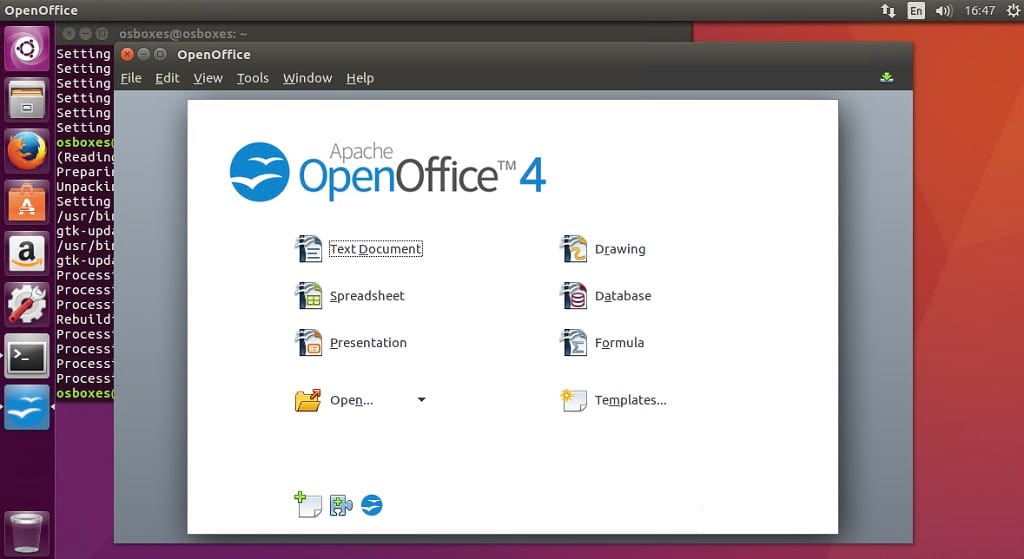The image size is (1024, 559).
Task: Open System Settings from the launcher
Action: 27,304
